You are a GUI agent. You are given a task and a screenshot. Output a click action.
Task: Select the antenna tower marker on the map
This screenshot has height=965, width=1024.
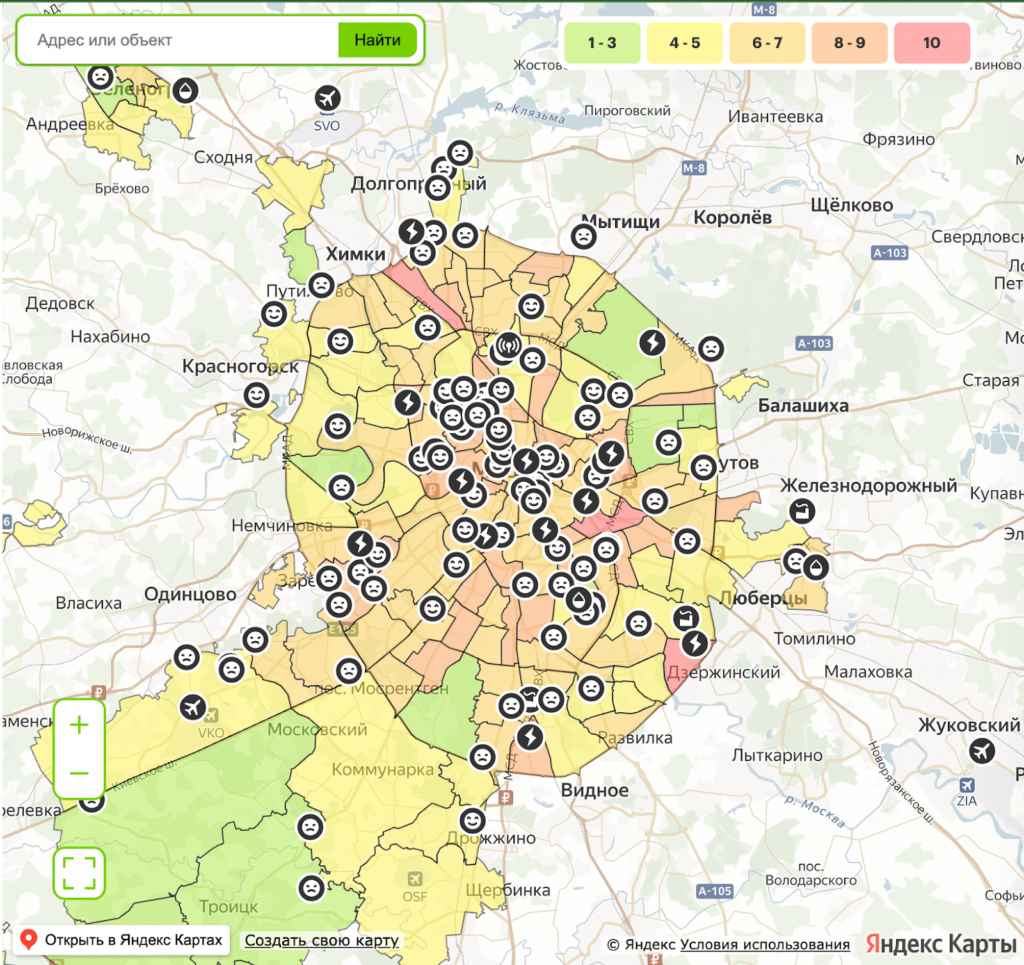[508, 346]
